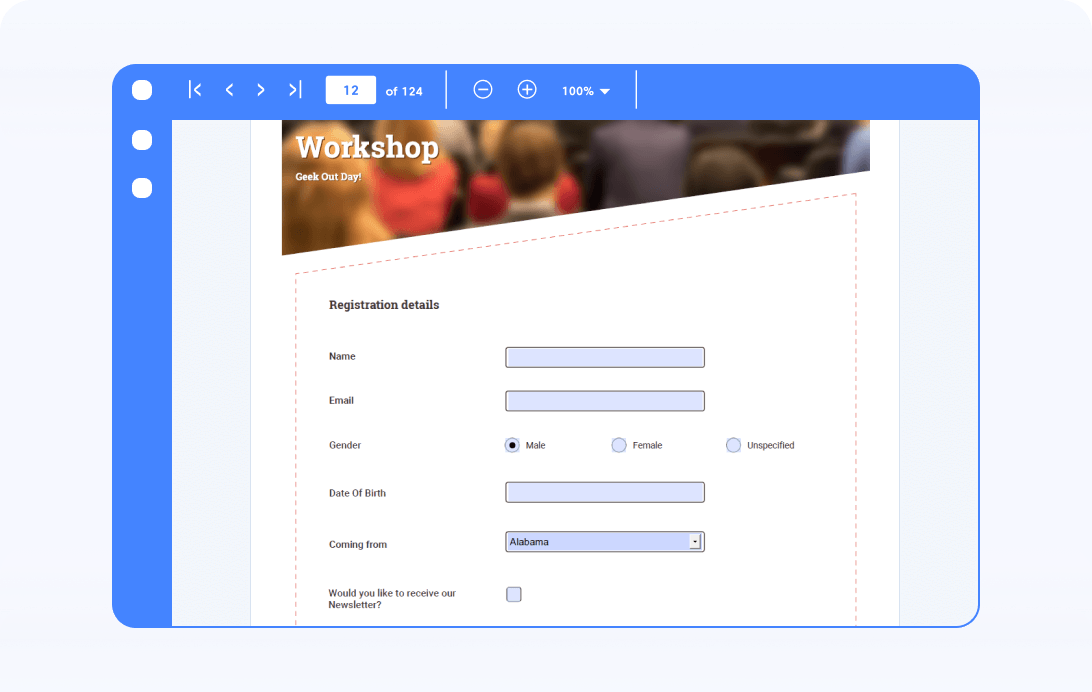Open the 100% zoom level dropdown
This screenshot has width=1092, height=692.
pyautogui.click(x=585, y=90)
